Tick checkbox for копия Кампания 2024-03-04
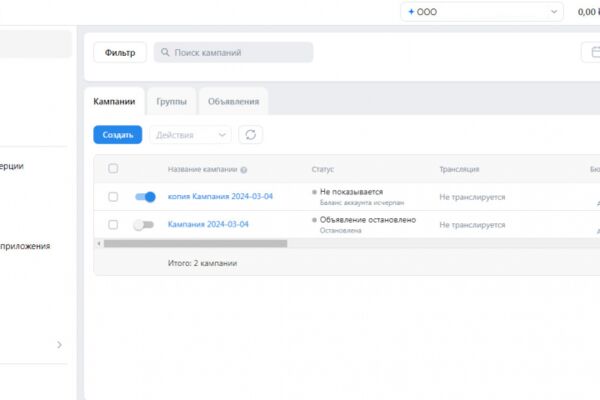600x400 pixels. point(113,197)
